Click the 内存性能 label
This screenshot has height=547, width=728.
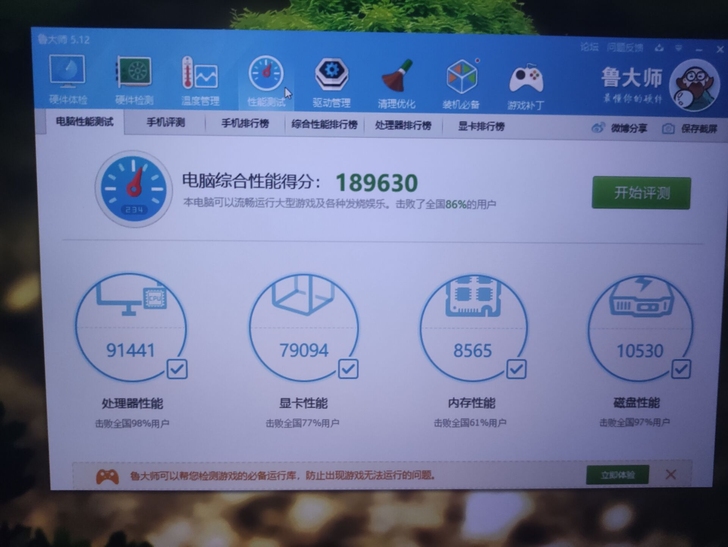click(x=472, y=403)
